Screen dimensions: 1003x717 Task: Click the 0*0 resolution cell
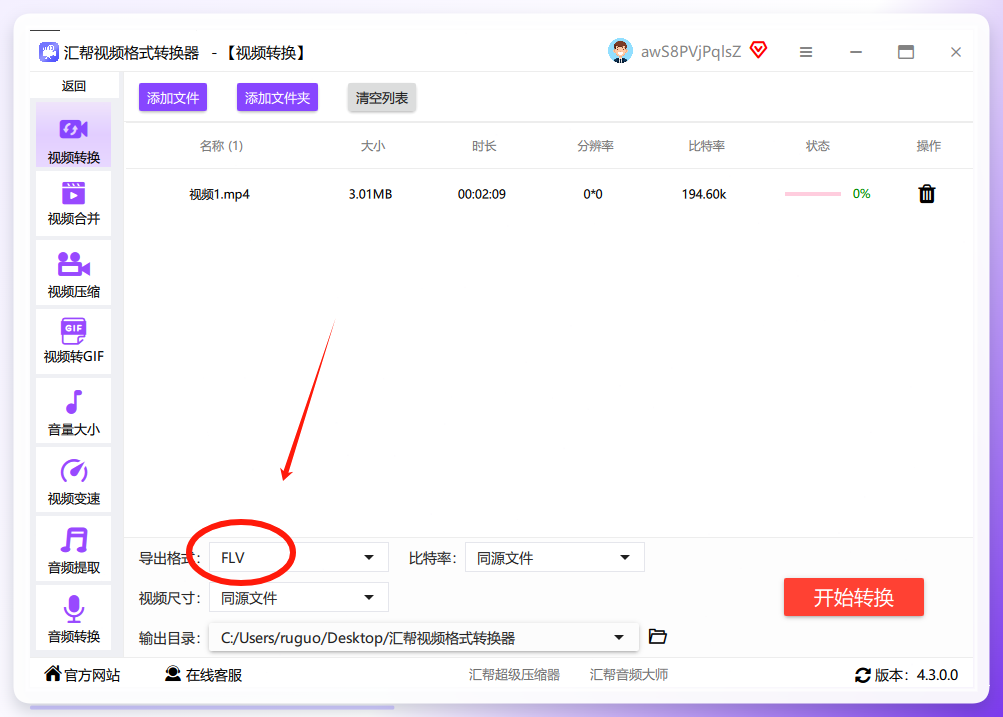coord(593,194)
